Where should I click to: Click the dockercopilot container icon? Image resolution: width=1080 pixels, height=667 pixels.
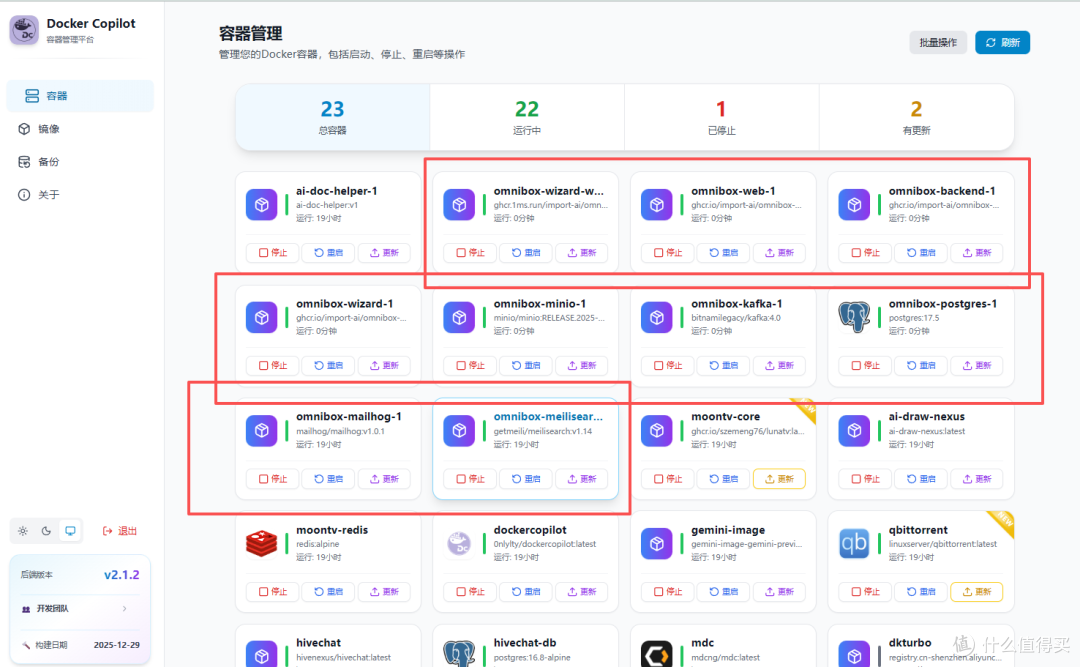(x=459, y=544)
